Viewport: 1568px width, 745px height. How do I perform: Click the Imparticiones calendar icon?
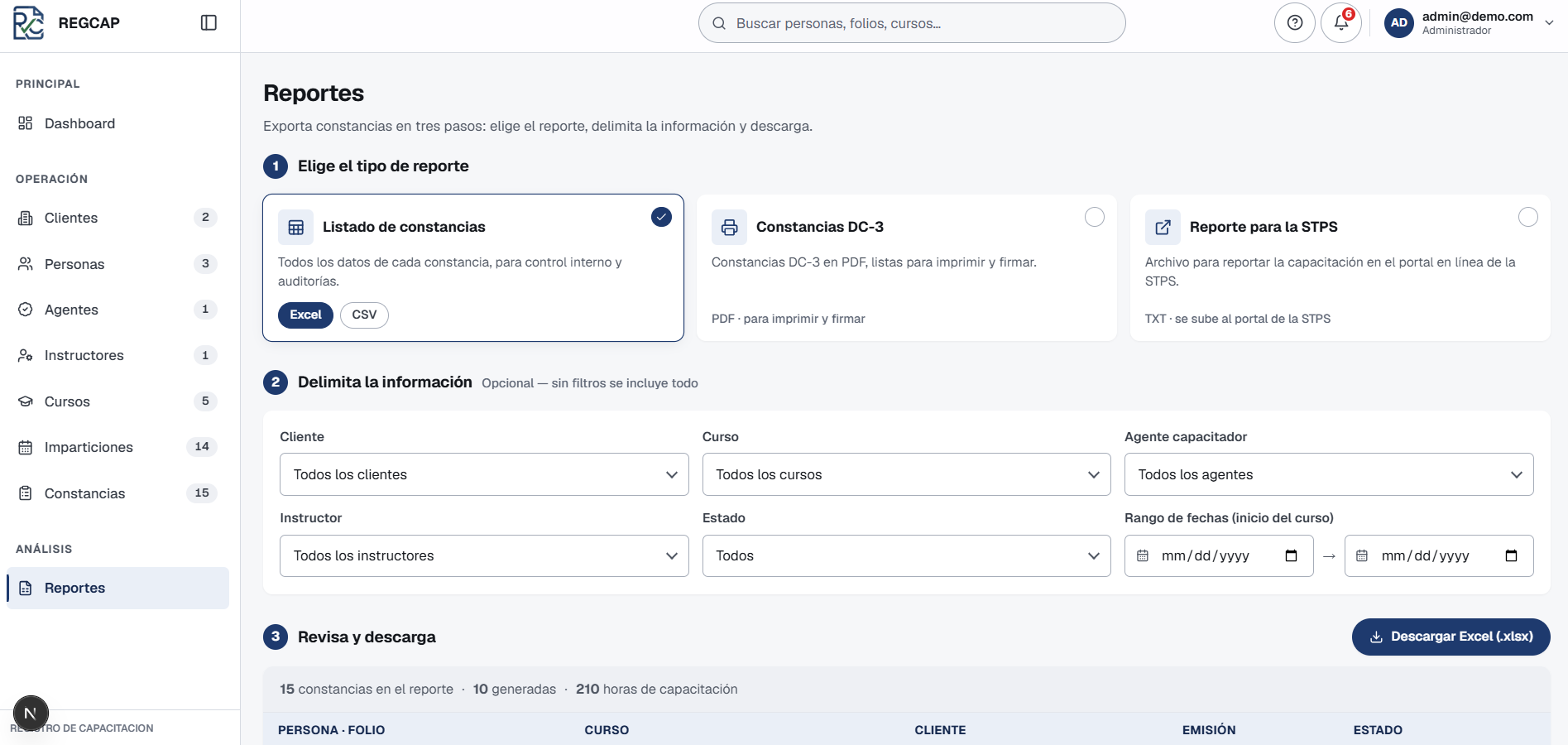point(26,447)
